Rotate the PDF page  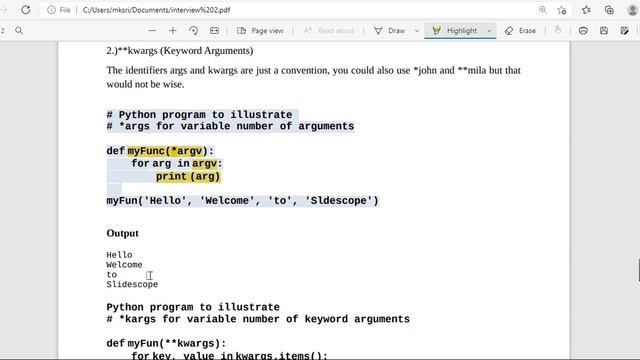coord(193,31)
